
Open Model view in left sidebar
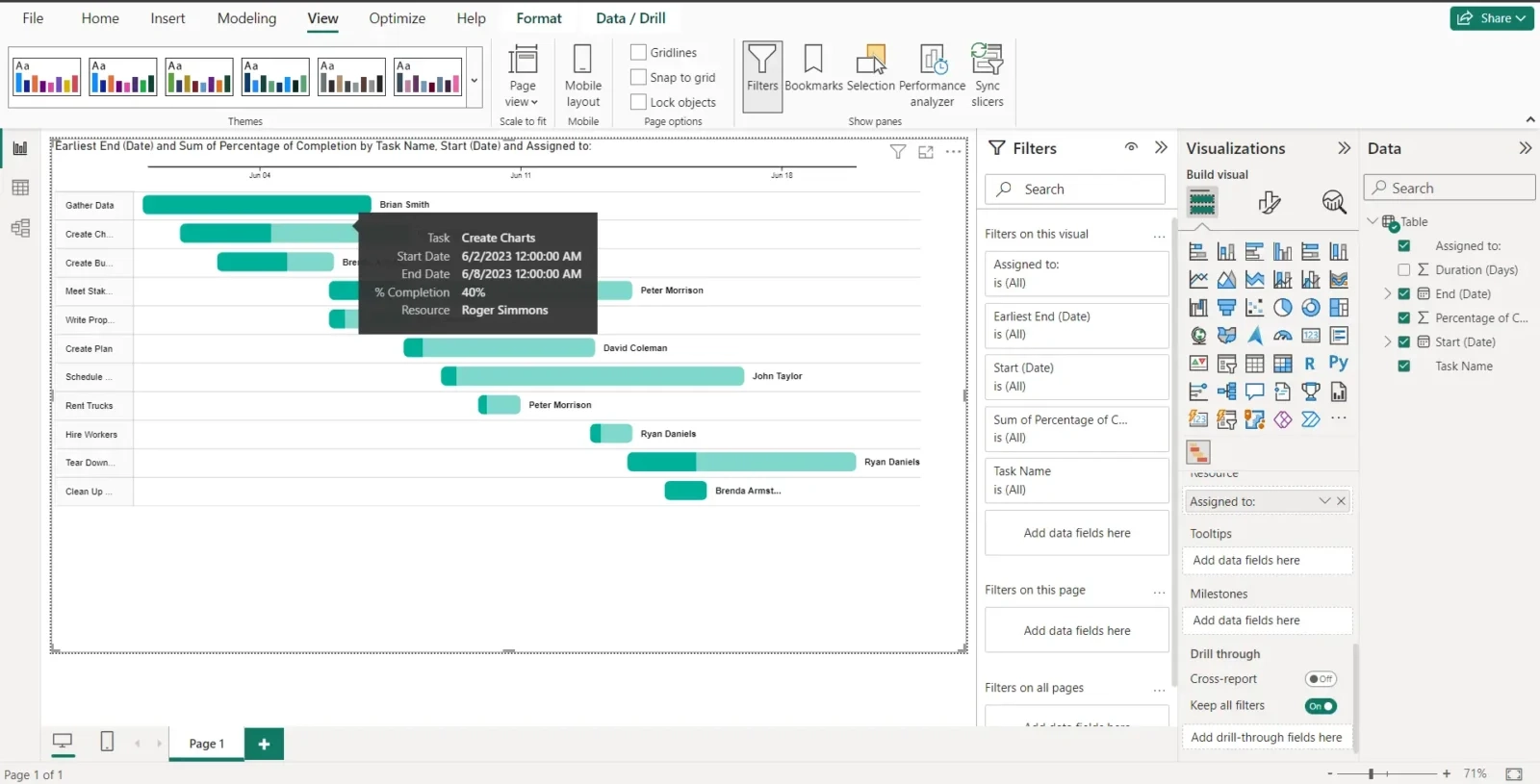[x=20, y=228]
